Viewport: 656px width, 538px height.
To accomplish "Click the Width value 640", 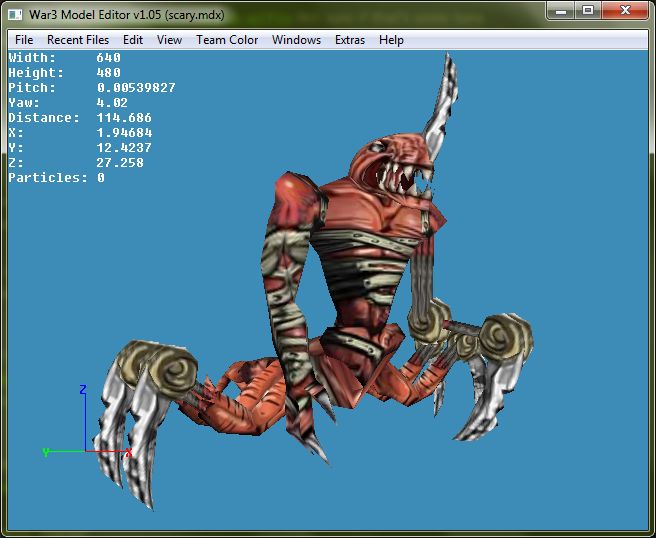I will (108, 57).
